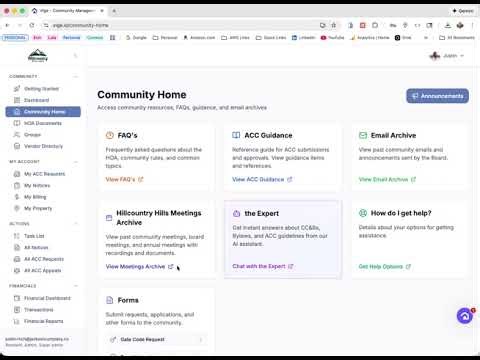Viewport: 480px width, 360px height.
Task: Collapse the Financials sidebar section
Action: (x=76, y=286)
